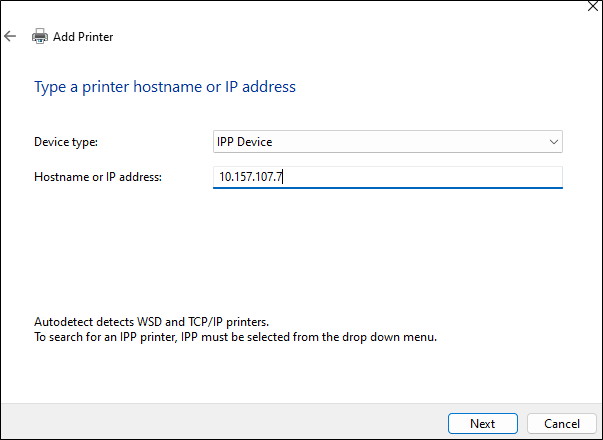The image size is (603, 440).
Task: Select the 'Hostname or IP address:' label
Action: 98,177
